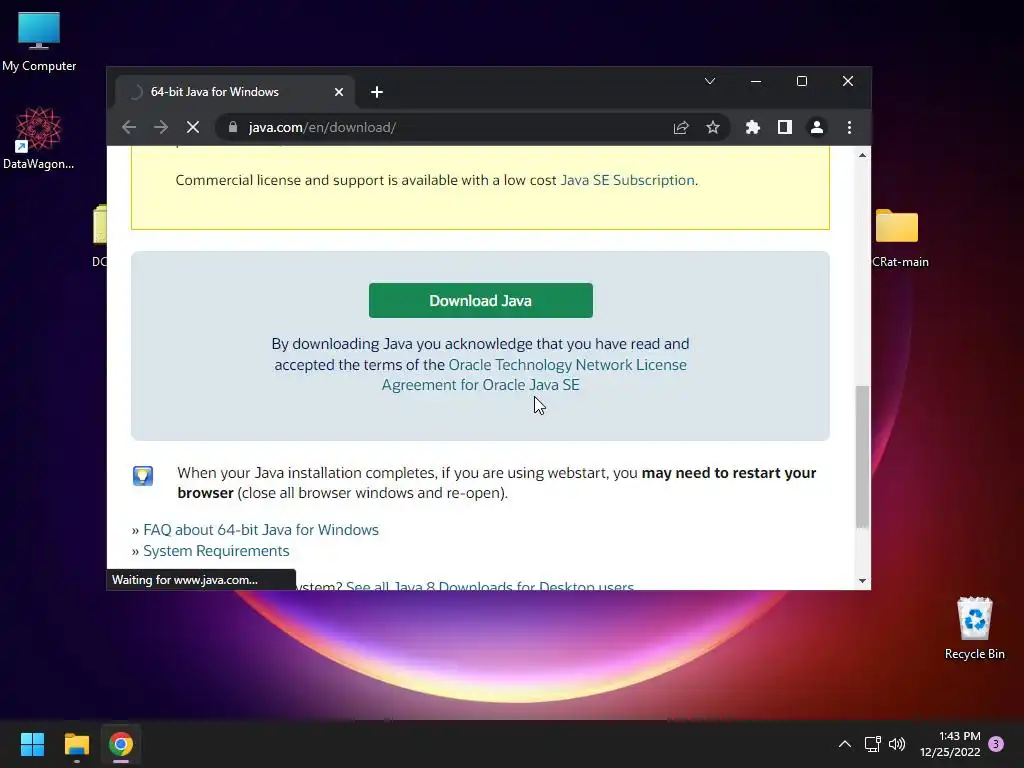
Task: Open the network tray icon
Action: (872, 744)
